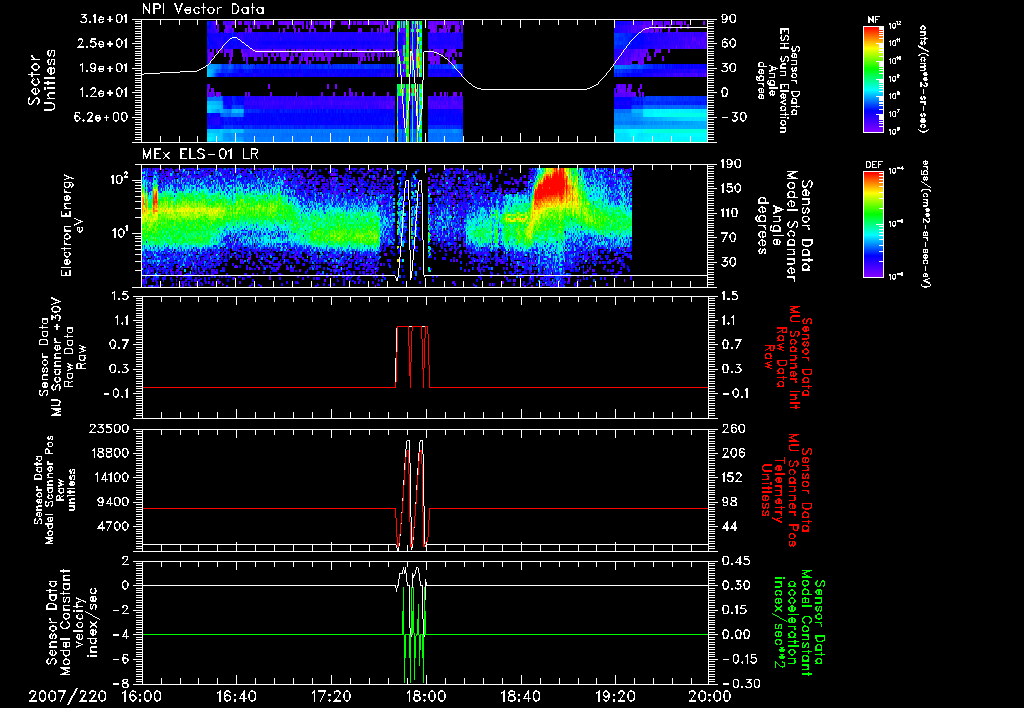Screen dimensions: 1024x708
Task: Click the NF color scale bar
Action: point(873,78)
